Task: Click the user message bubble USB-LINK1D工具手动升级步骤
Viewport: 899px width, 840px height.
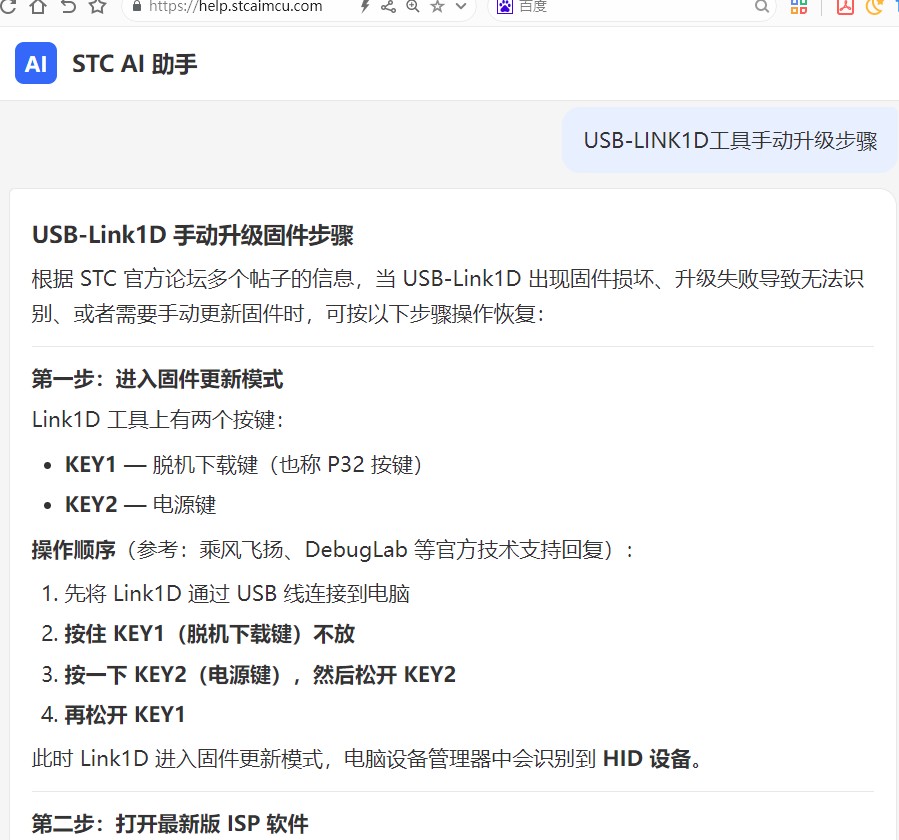Action: (x=730, y=140)
